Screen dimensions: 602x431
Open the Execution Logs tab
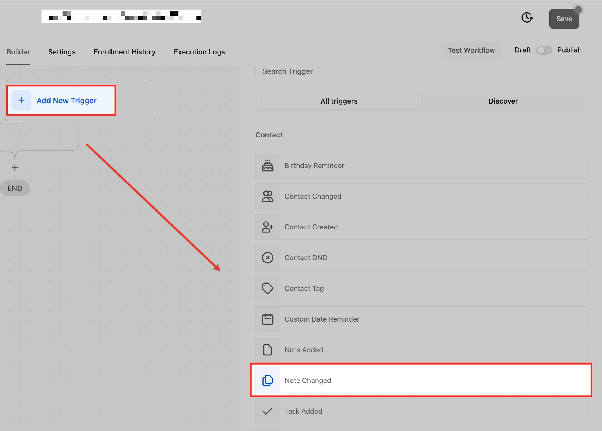199,52
